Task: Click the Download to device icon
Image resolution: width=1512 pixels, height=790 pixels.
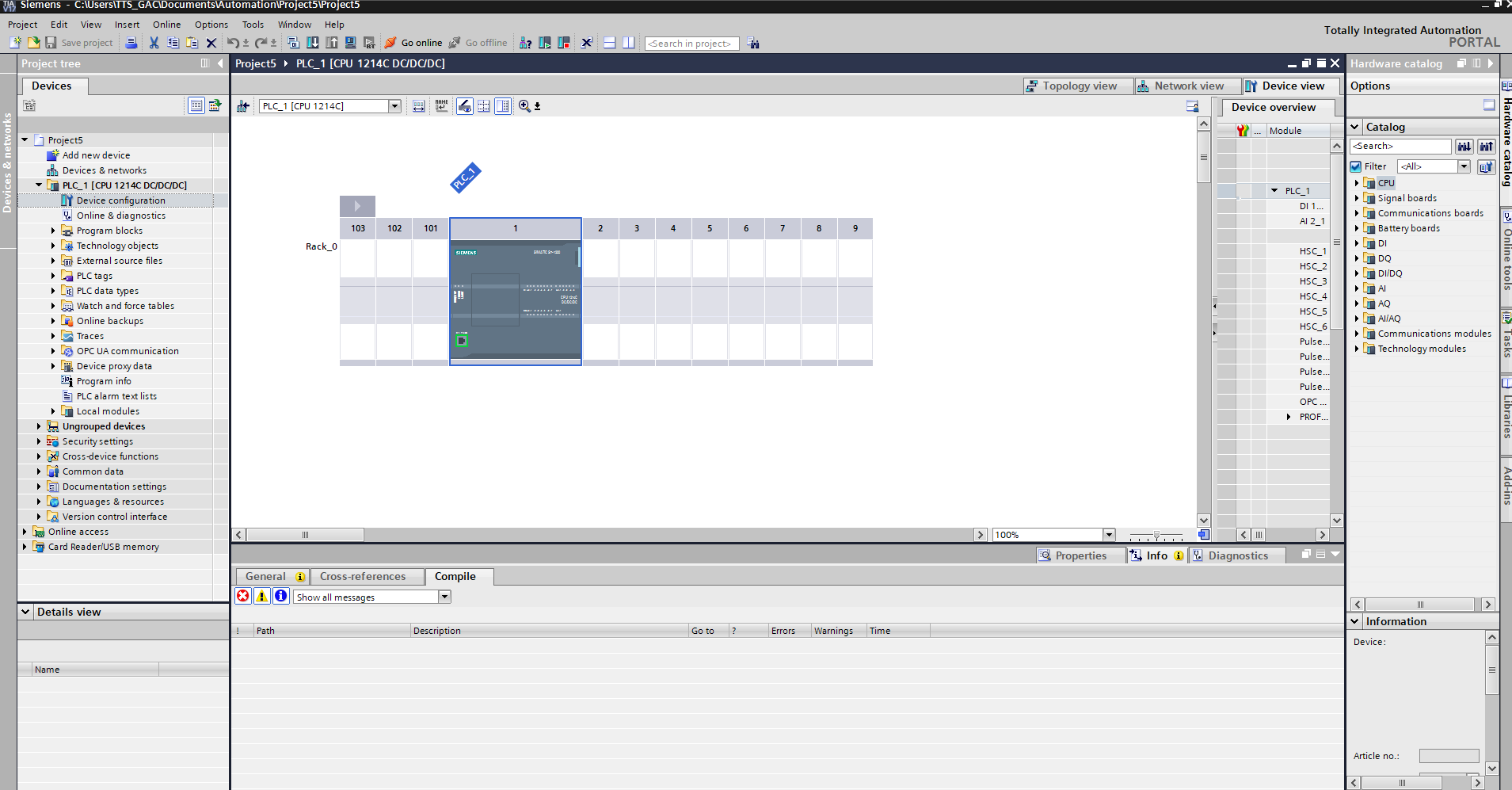Action: (x=313, y=43)
